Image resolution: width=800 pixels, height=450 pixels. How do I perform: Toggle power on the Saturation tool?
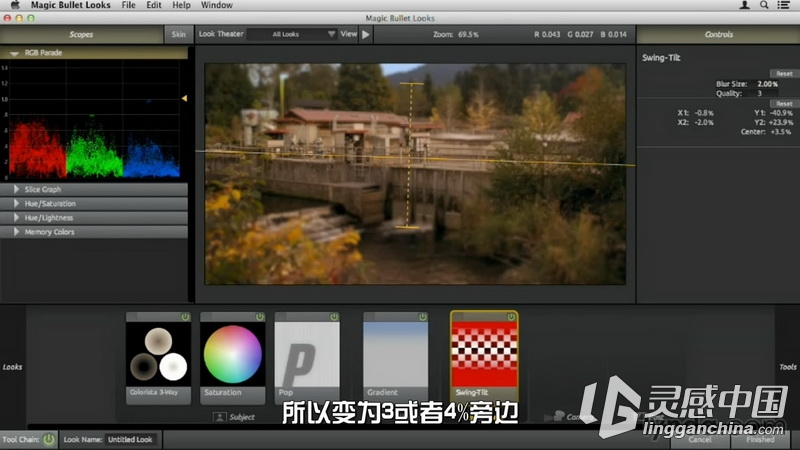(260, 317)
